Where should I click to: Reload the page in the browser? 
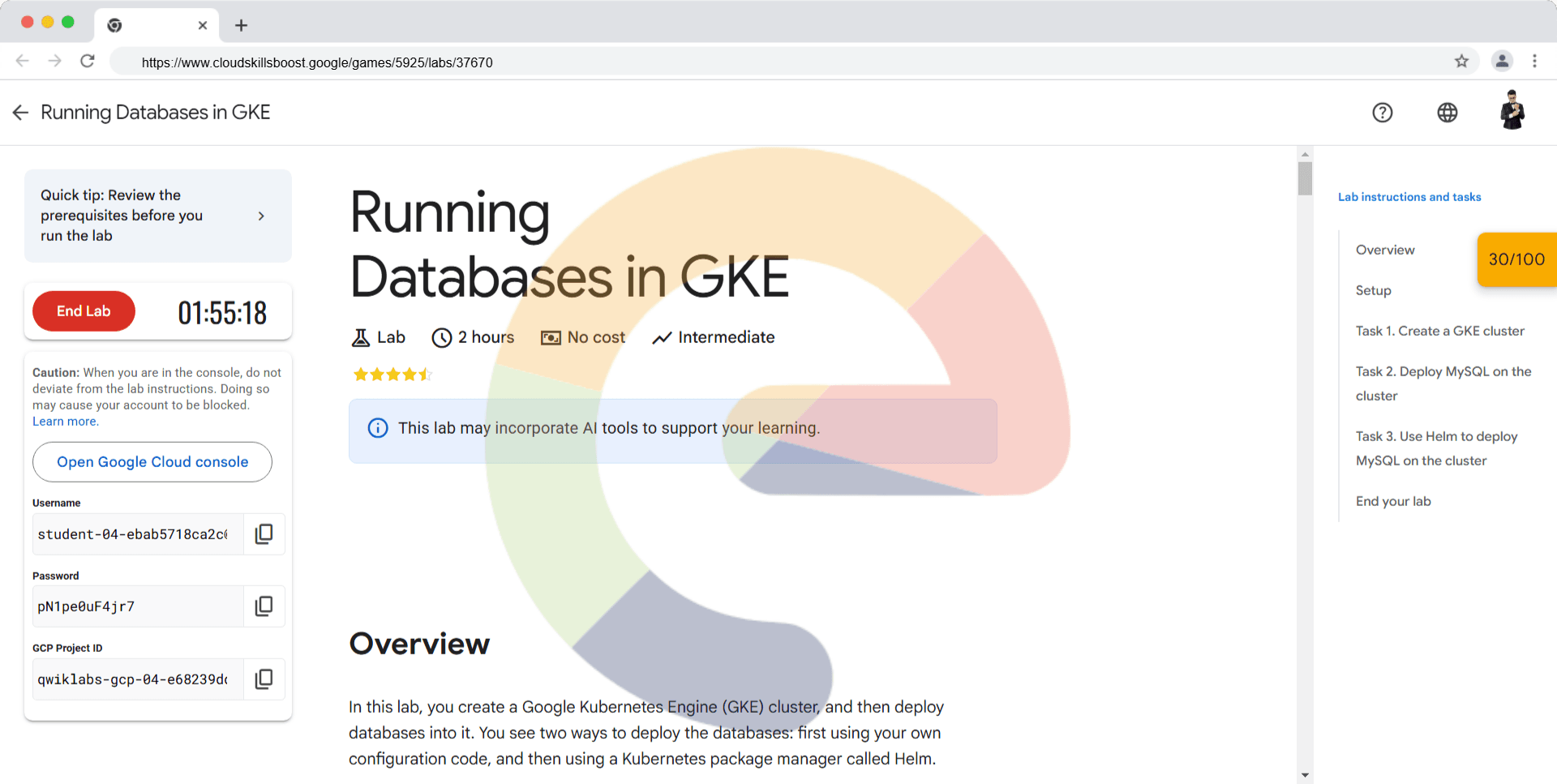tap(88, 62)
